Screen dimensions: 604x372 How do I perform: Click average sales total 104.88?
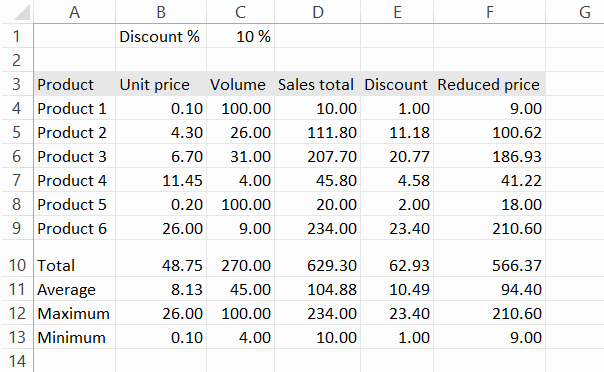[318, 289]
